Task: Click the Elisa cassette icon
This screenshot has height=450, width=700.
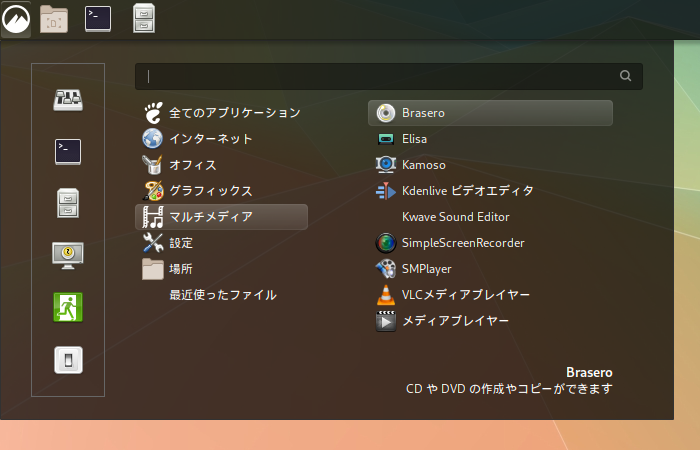Action: pyautogui.click(x=386, y=139)
